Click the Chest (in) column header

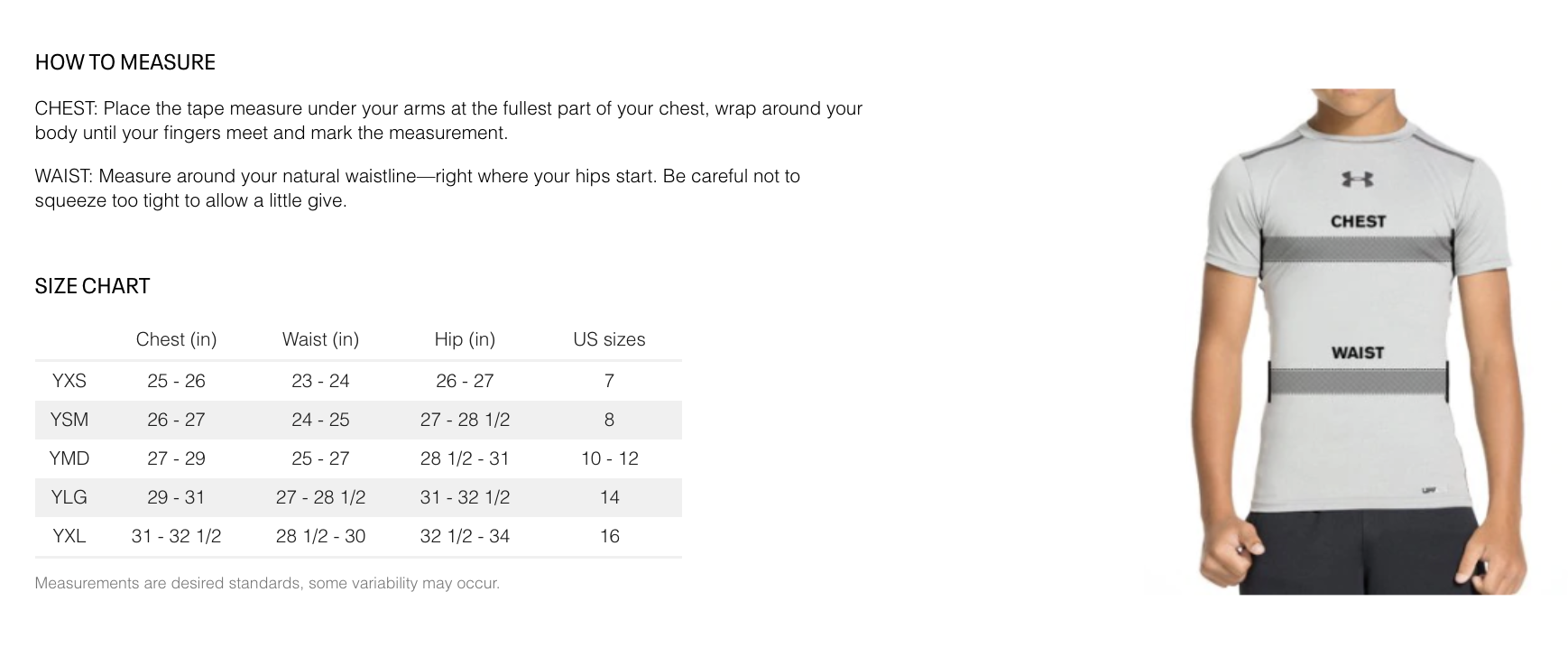point(176,339)
